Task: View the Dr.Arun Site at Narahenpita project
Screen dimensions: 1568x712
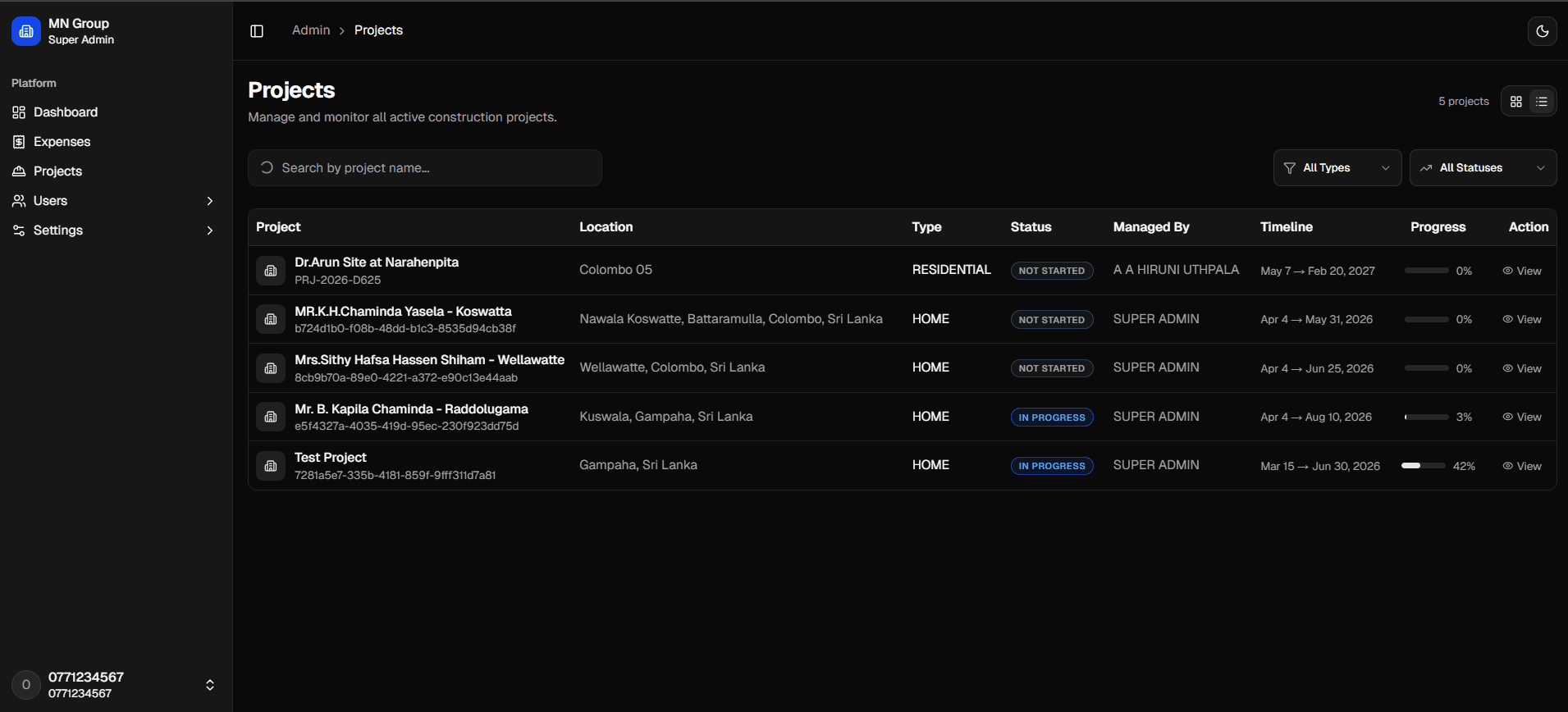Action: 1522,271
